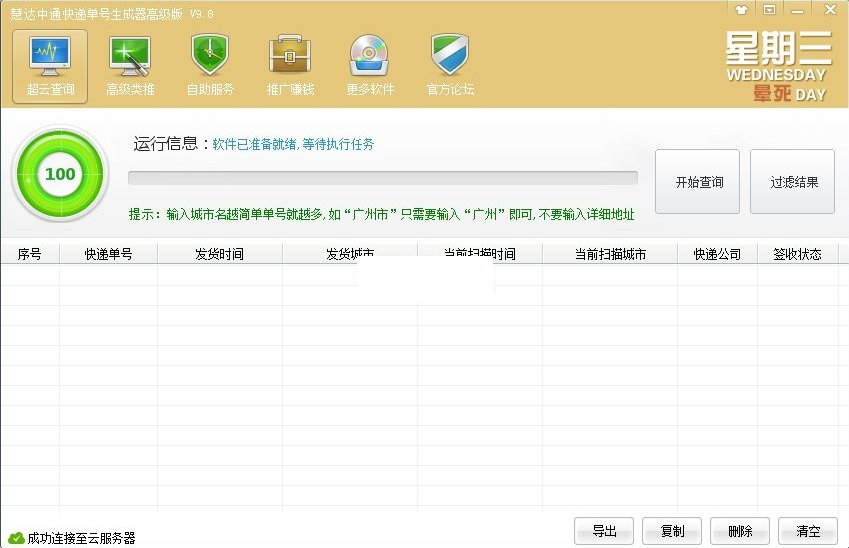Click the task progress bar
This screenshot has width=849, height=548.
pyautogui.click(x=382, y=178)
